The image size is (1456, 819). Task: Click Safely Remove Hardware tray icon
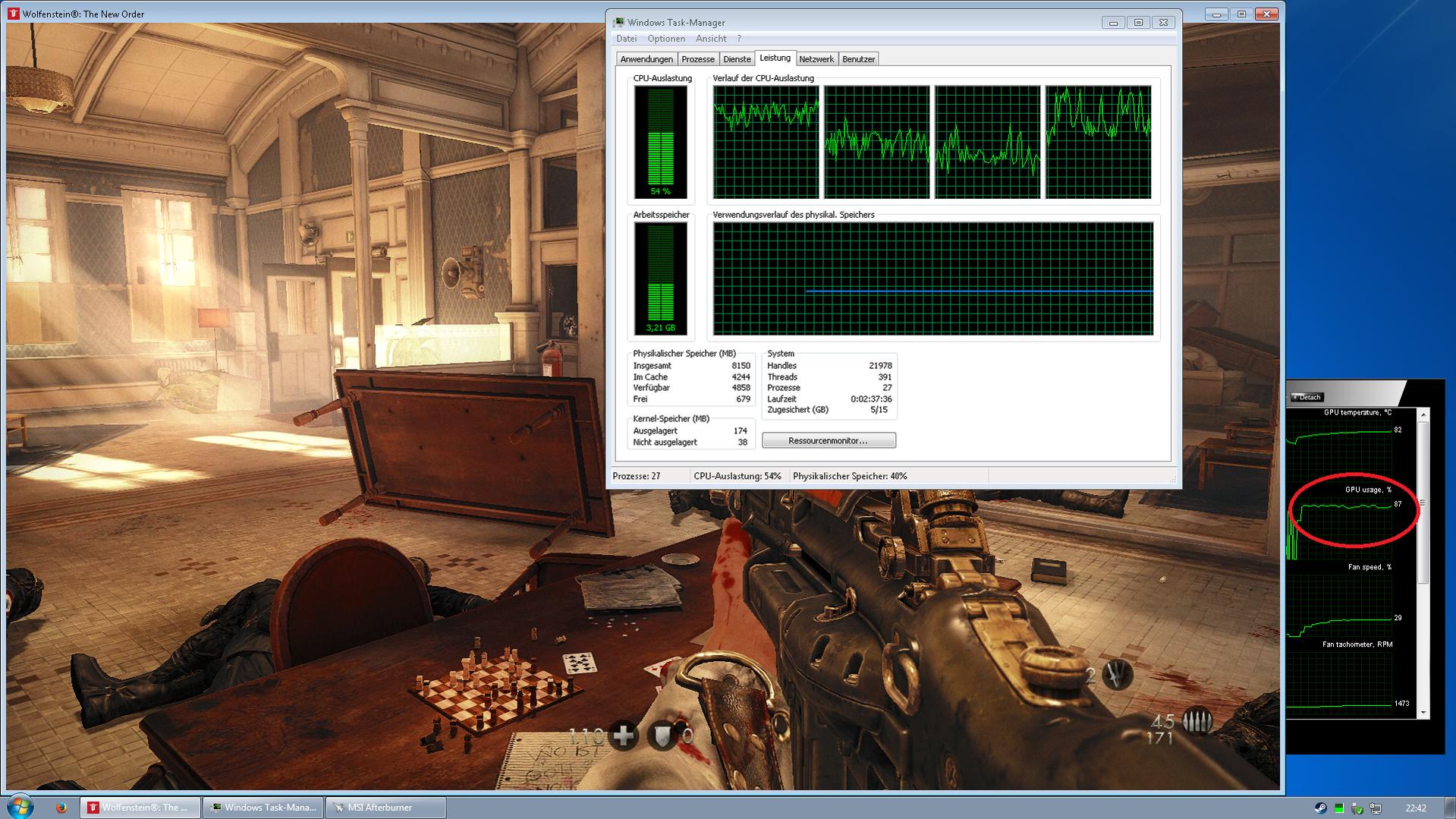coord(1357,808)
